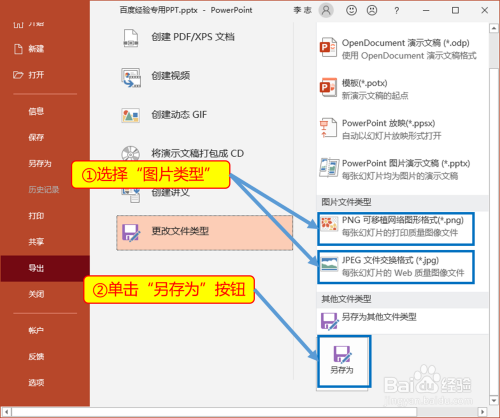This screenshot has height=418, width=500.
Task: Click the Package Presentation for CD icon
Action: [x=131, y=153]
